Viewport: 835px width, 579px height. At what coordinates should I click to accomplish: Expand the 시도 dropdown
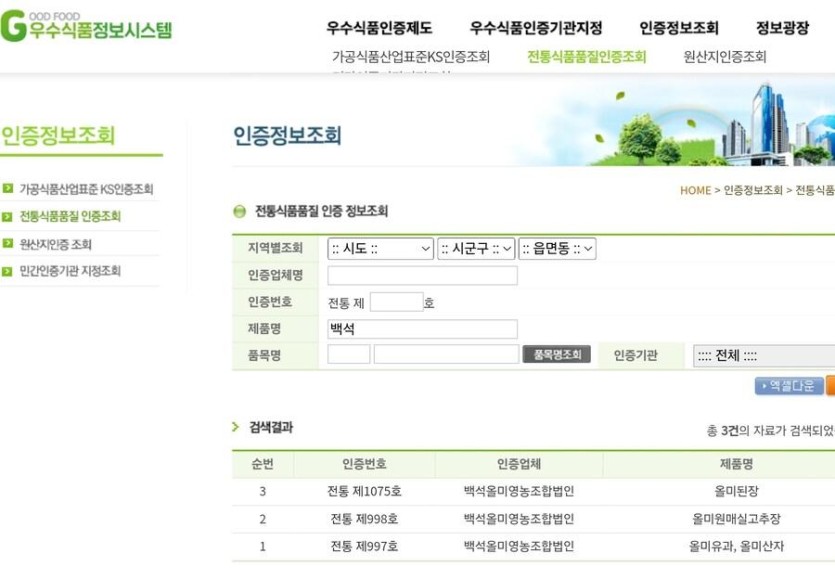(x=380, y=249)
